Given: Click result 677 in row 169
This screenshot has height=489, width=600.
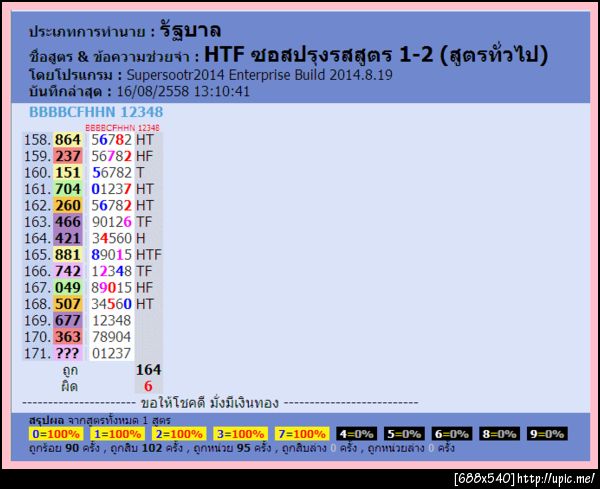Looking at the screenshot, I should [68, 321].
